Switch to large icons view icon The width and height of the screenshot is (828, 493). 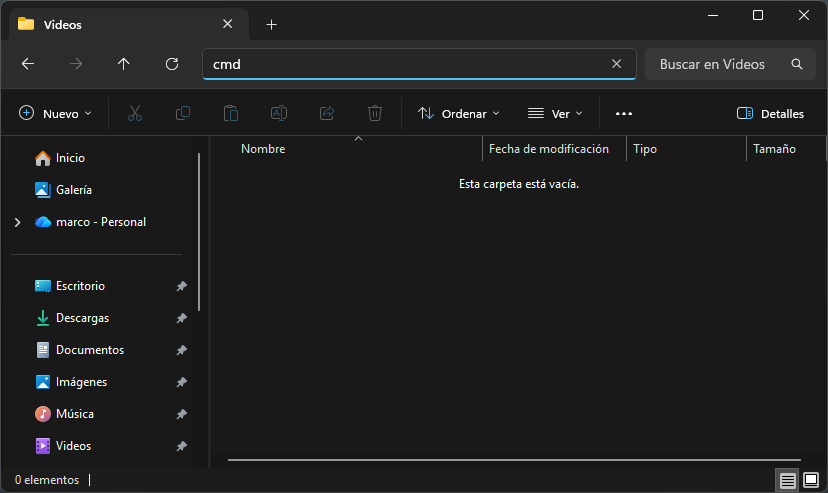(811, 480)
